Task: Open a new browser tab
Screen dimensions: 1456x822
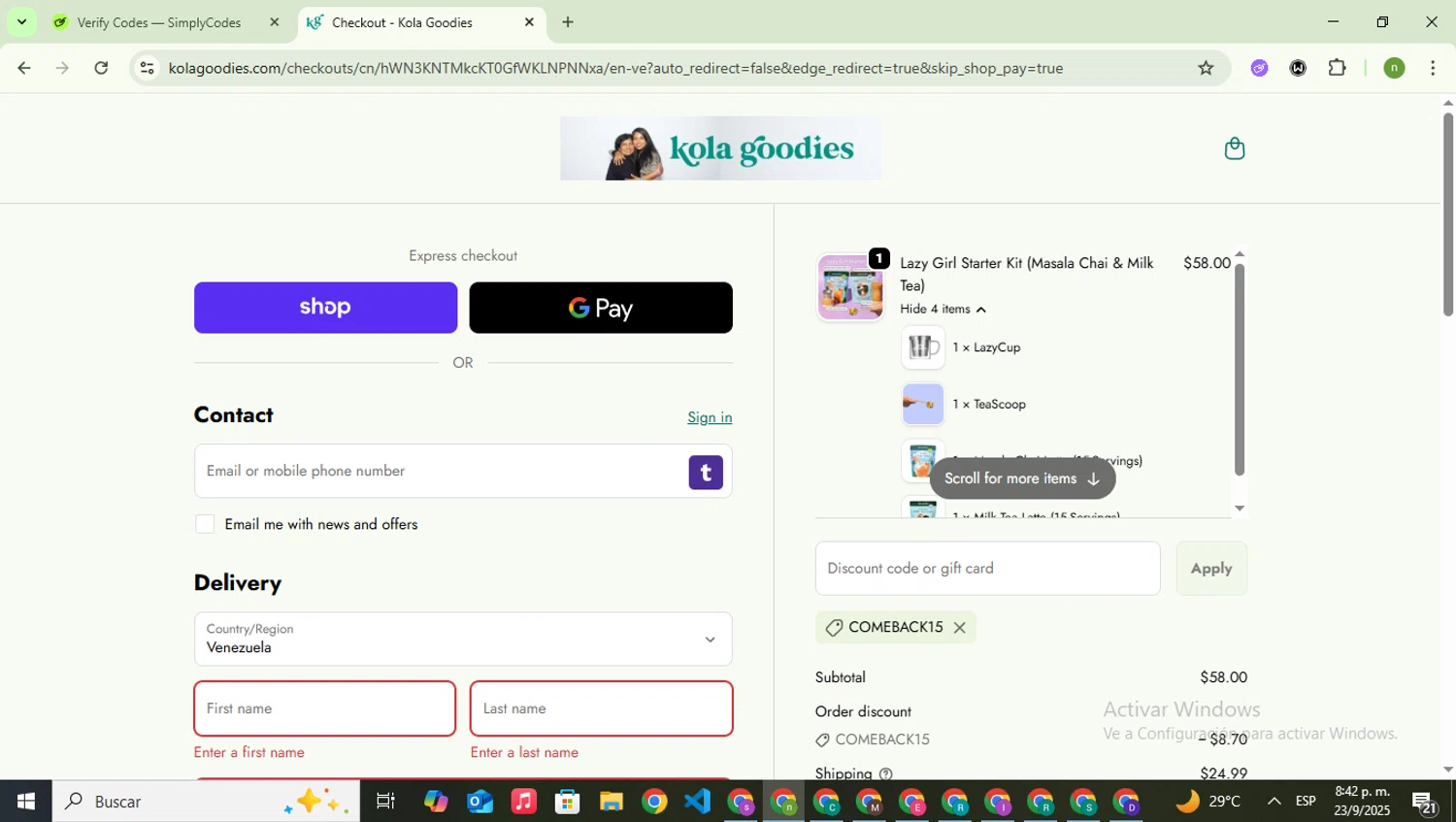Action: point(568,22)
